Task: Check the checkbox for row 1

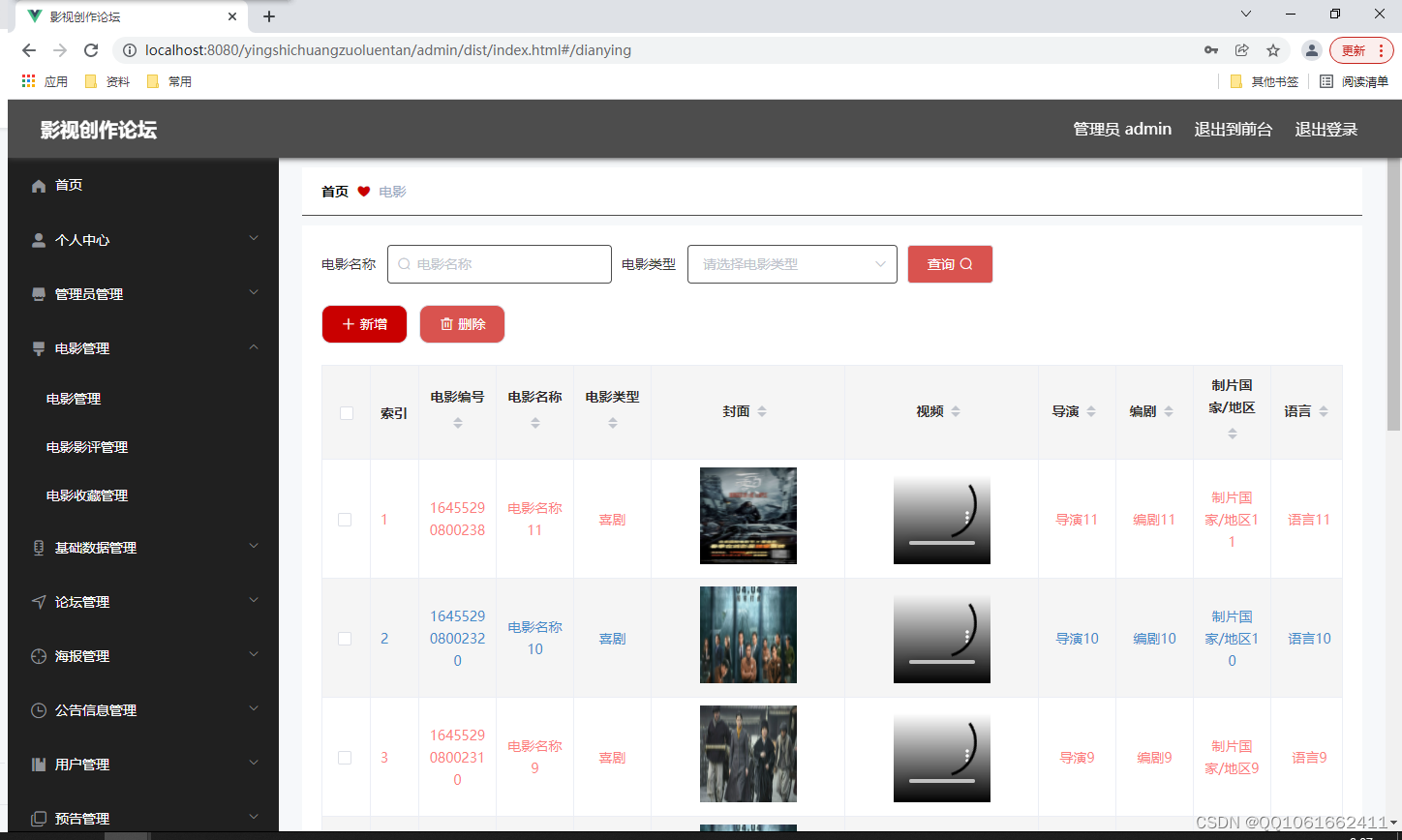Action: click(345, 519)
